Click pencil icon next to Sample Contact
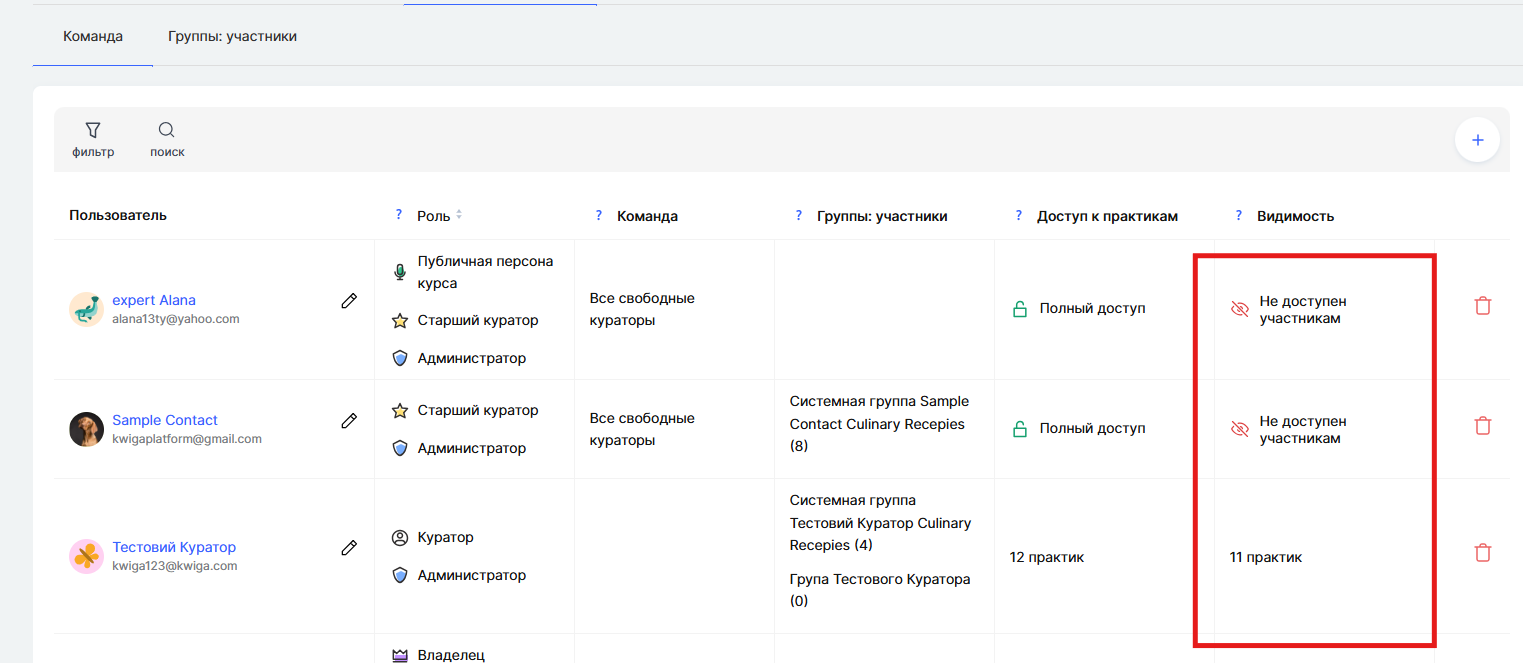Image resolution: width=1523 pixels, height=663 pixels. pyautogui.click(x=349, y=421)
